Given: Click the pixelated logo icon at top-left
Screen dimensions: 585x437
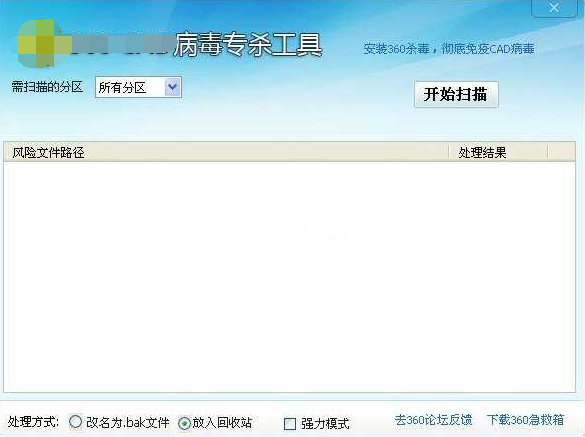Looking at the screenshot, I should point(40,44).
